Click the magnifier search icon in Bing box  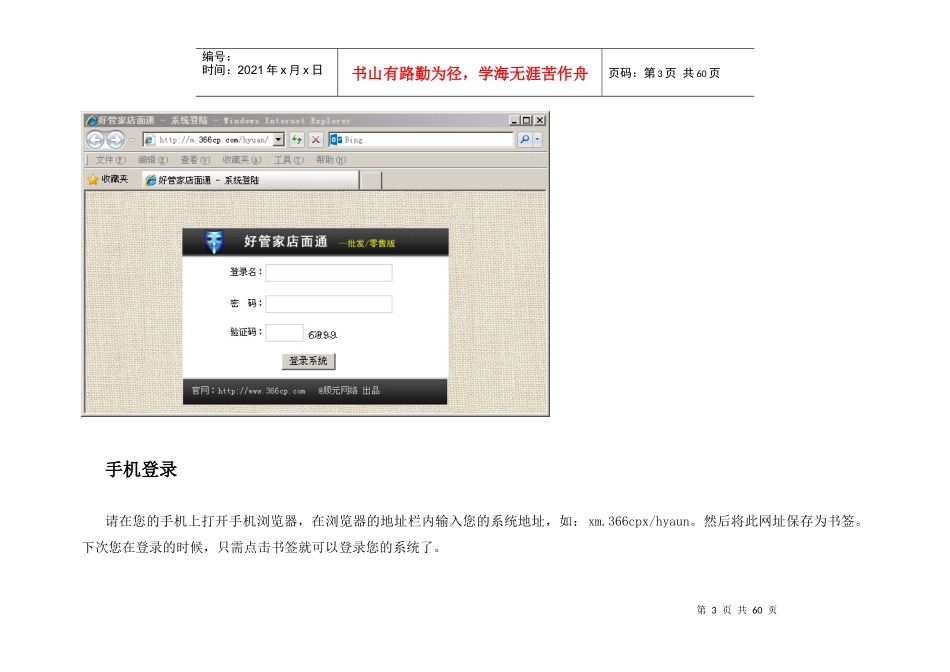tap(524, 139)
